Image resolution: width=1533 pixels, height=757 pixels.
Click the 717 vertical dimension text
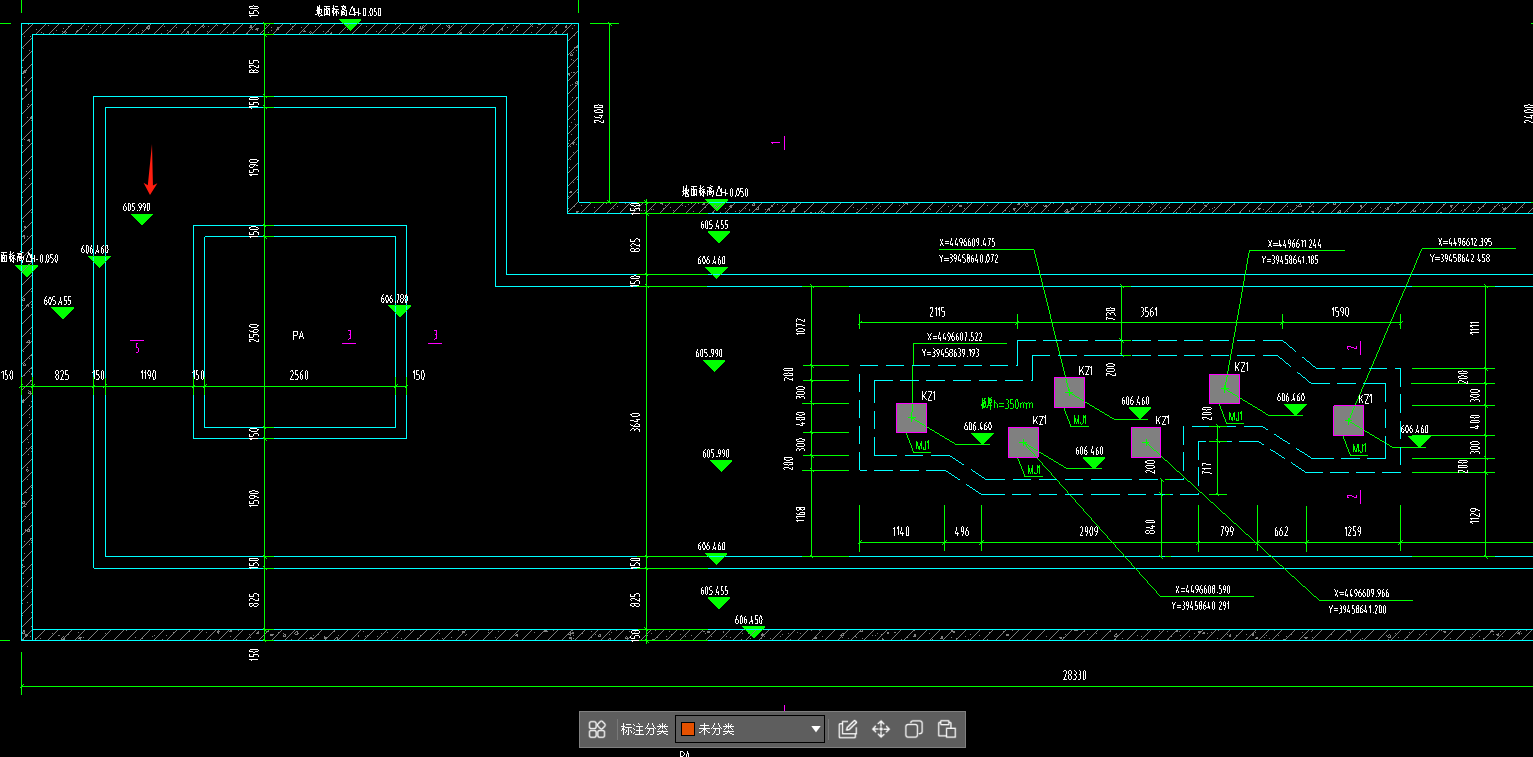[x=1207, y=469]
